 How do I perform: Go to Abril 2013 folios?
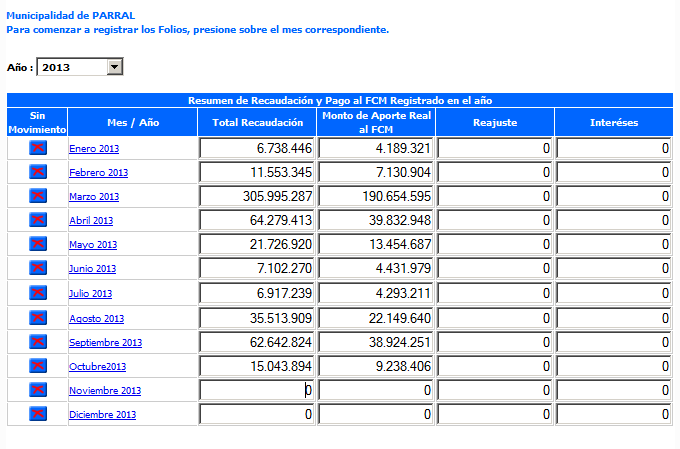(x=91, y=220)
